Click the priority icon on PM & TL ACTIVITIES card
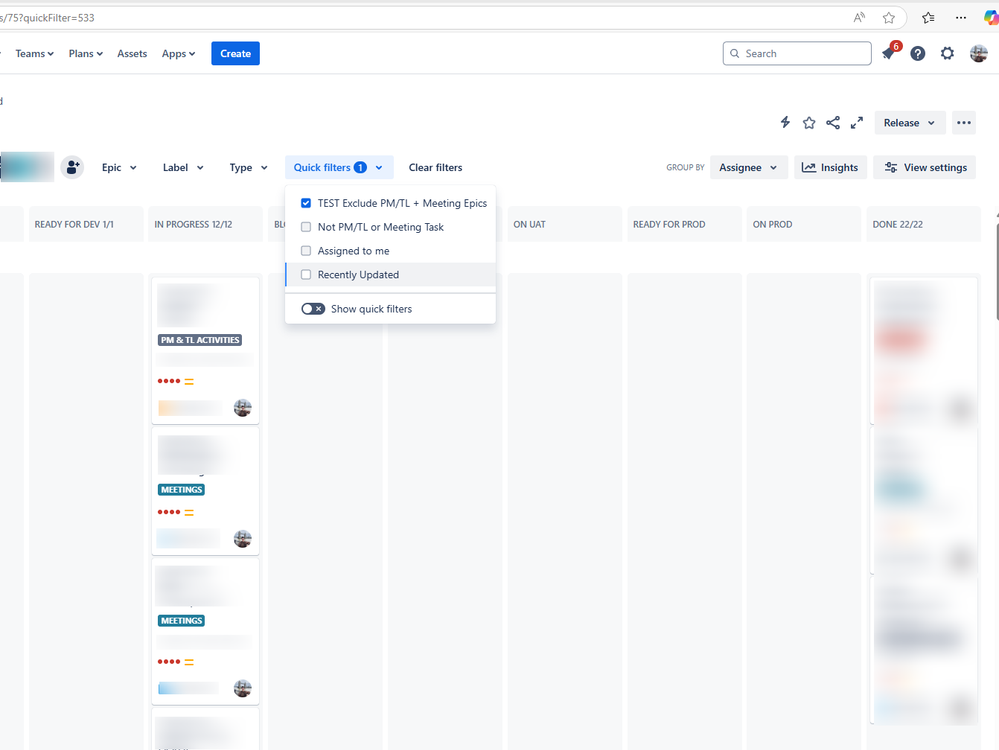Screen dimensions: 999x750 click(189, 381)
